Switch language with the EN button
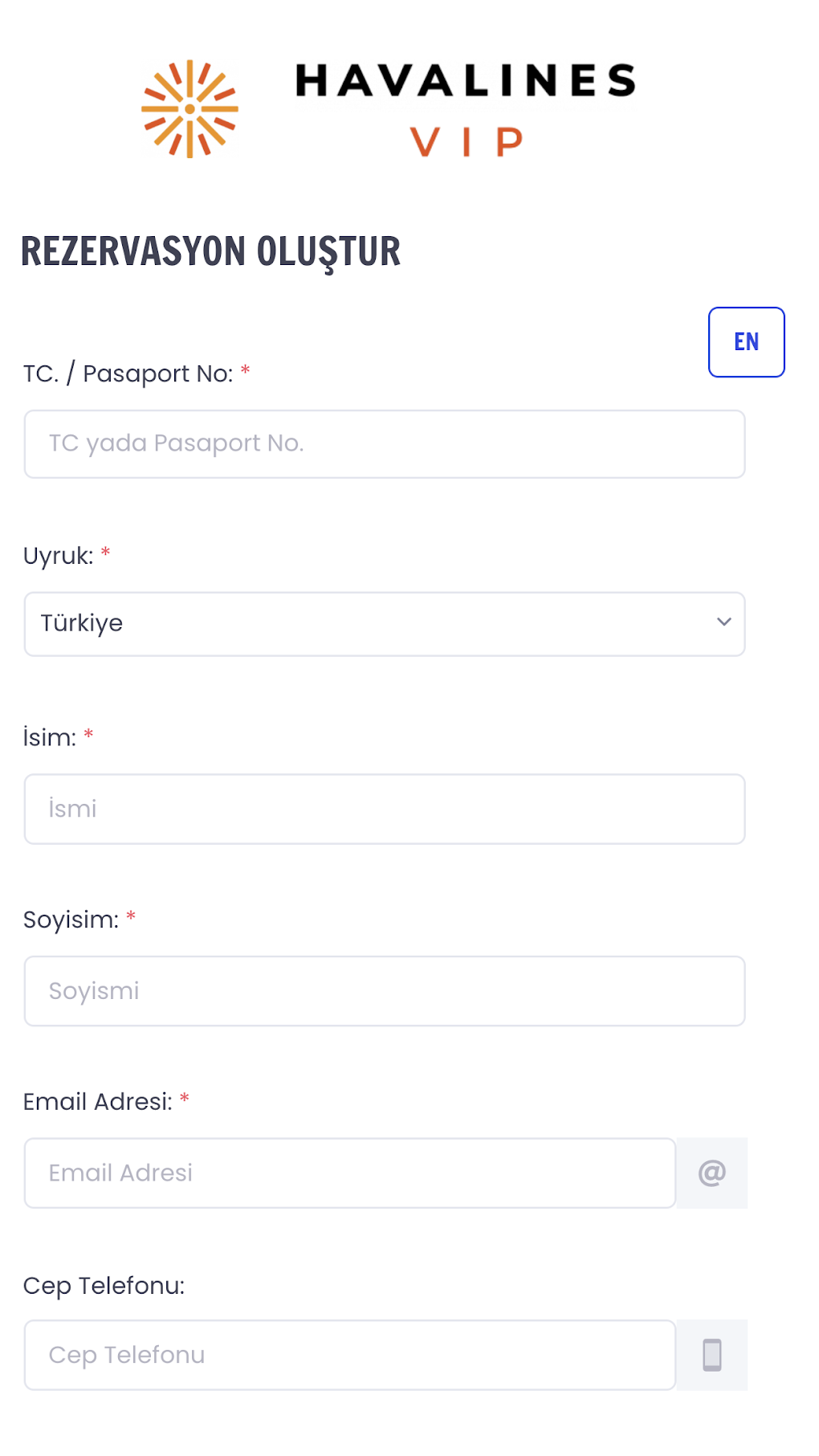 tap(746, 342)
